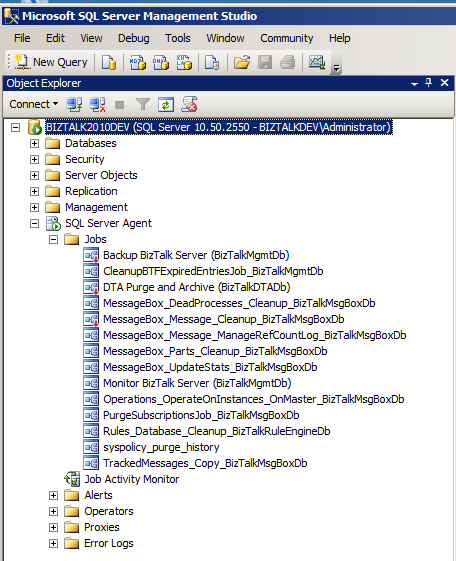Expand the Alerts folder
The image size is (456, 561).
53,496
